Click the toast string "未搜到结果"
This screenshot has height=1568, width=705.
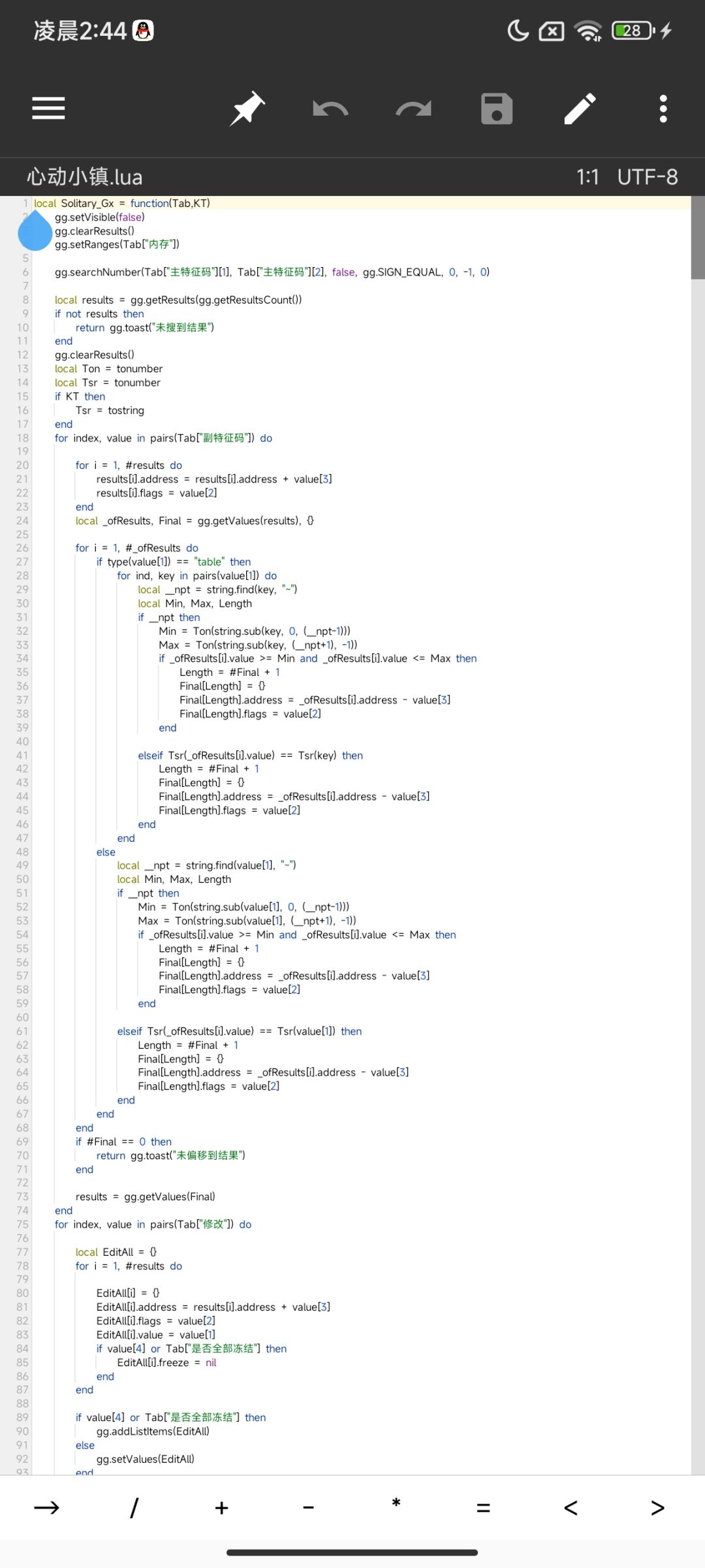tap(182, 328)
